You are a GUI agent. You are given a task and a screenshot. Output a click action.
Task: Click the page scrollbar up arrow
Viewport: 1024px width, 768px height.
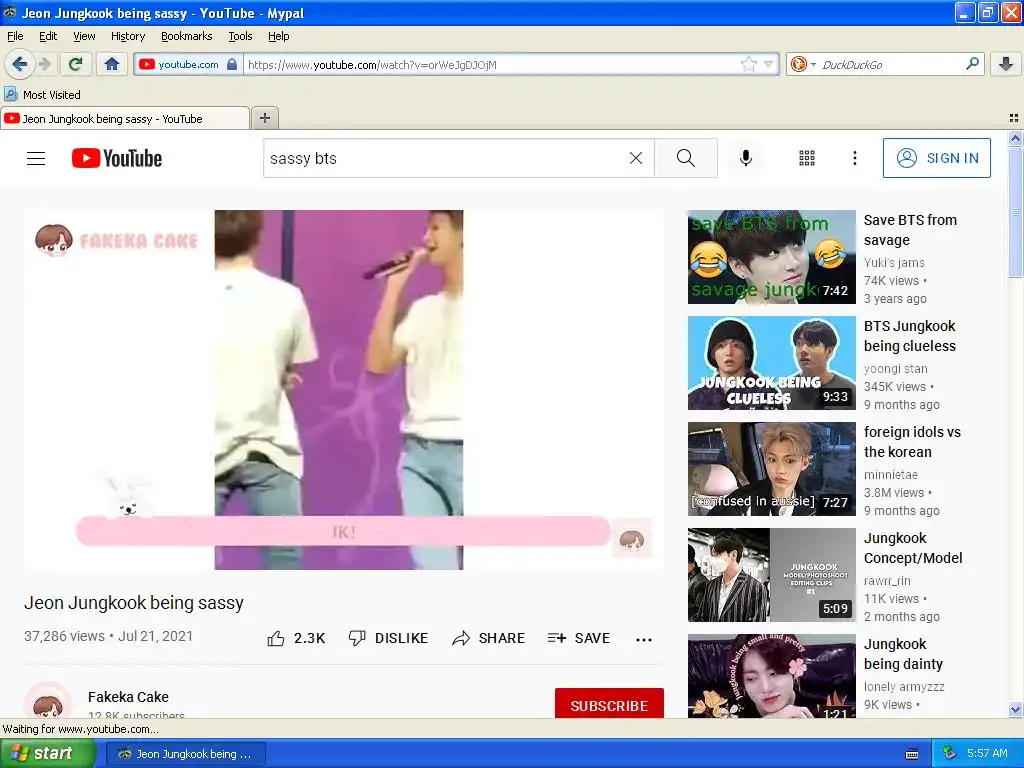(1015, 138)
